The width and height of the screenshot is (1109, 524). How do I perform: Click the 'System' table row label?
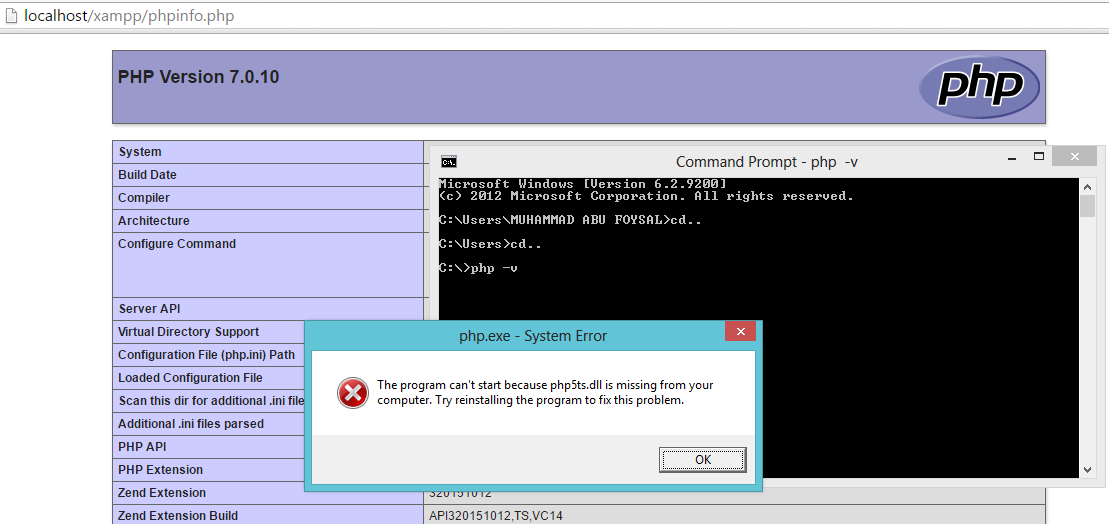coord(140,152)
